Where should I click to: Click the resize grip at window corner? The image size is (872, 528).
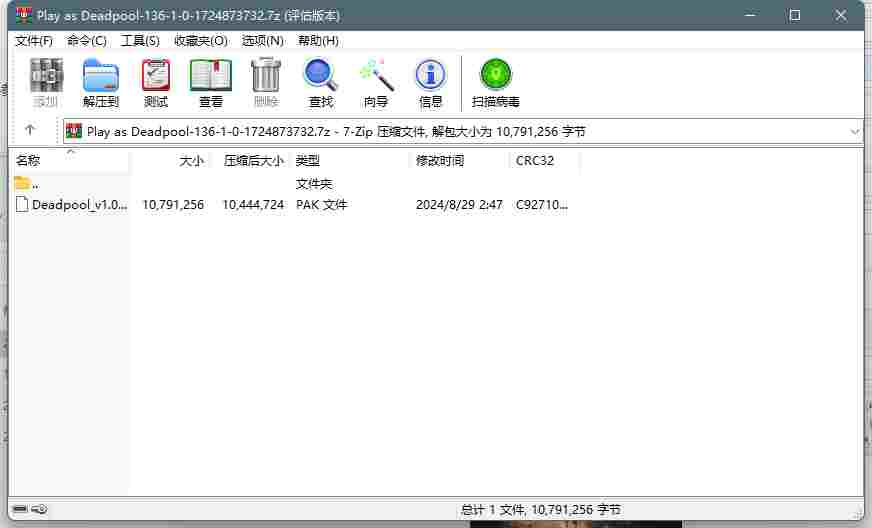pyautogui.click(x=857, y=514)
